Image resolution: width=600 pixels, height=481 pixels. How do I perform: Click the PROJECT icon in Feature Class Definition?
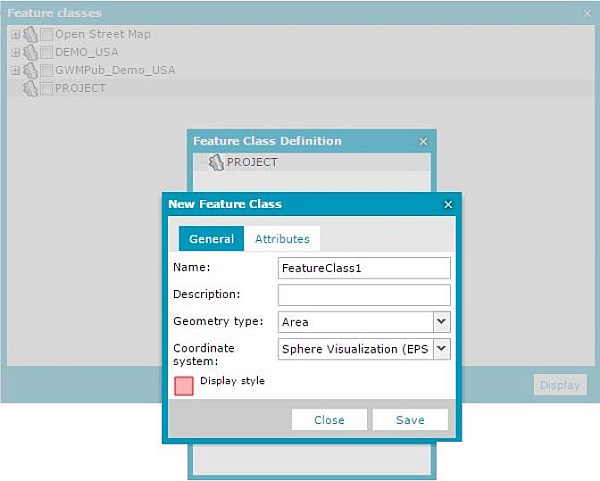point(216,162)
